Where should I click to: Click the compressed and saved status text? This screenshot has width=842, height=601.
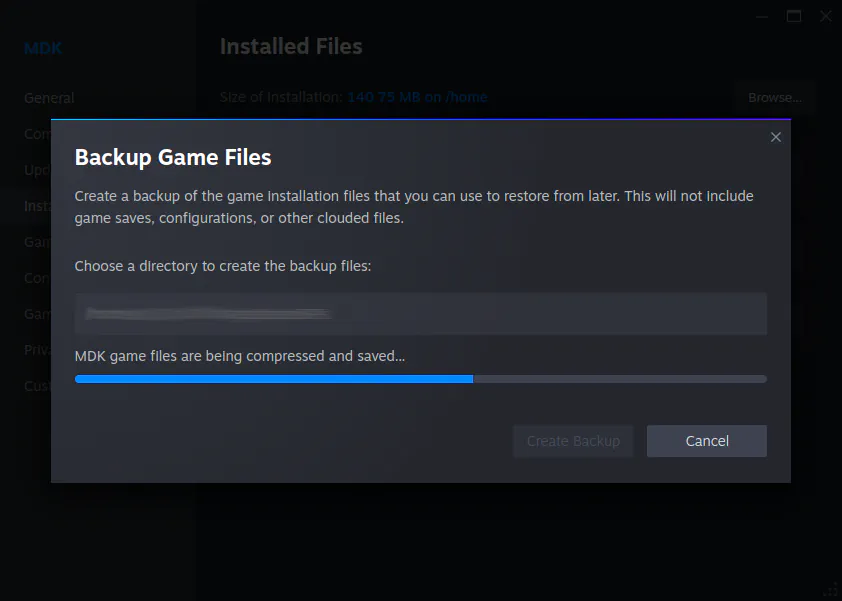(239, 356)
